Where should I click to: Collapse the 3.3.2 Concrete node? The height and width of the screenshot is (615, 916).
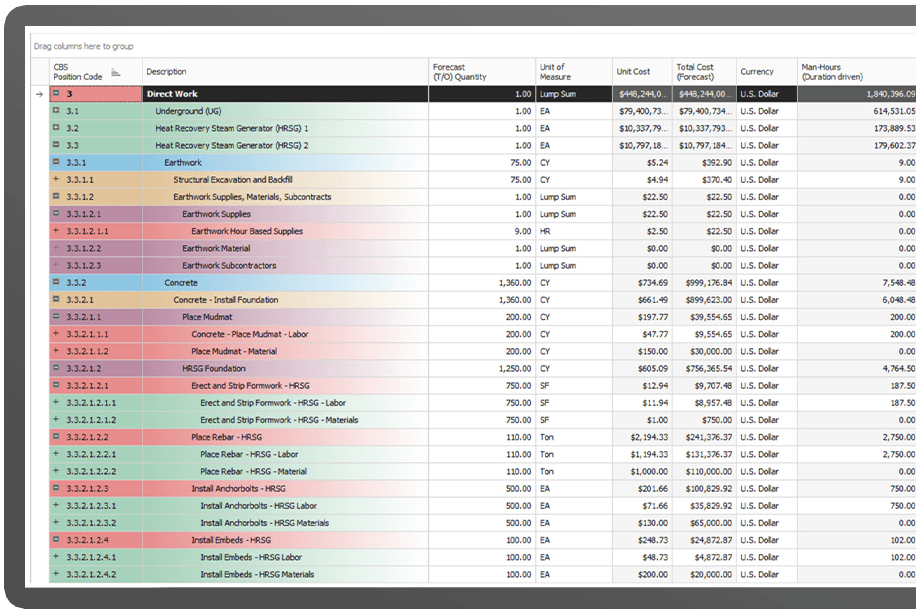[x=57, y=283]
